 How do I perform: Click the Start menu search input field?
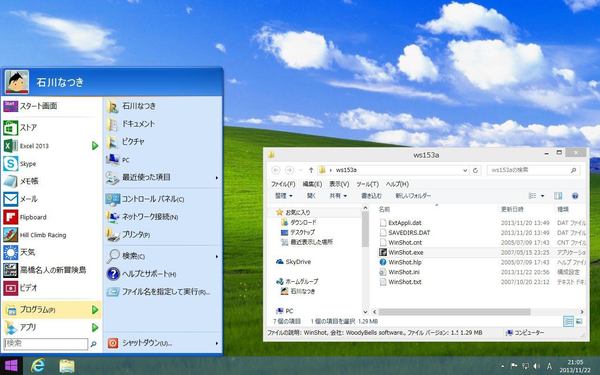click(46, 343)
